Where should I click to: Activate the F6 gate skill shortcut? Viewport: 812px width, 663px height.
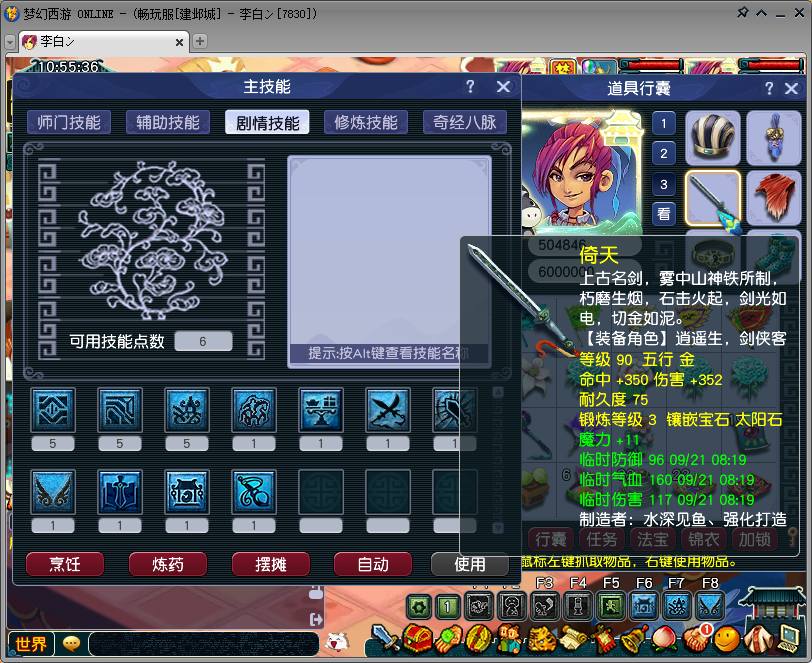point(644,607)
